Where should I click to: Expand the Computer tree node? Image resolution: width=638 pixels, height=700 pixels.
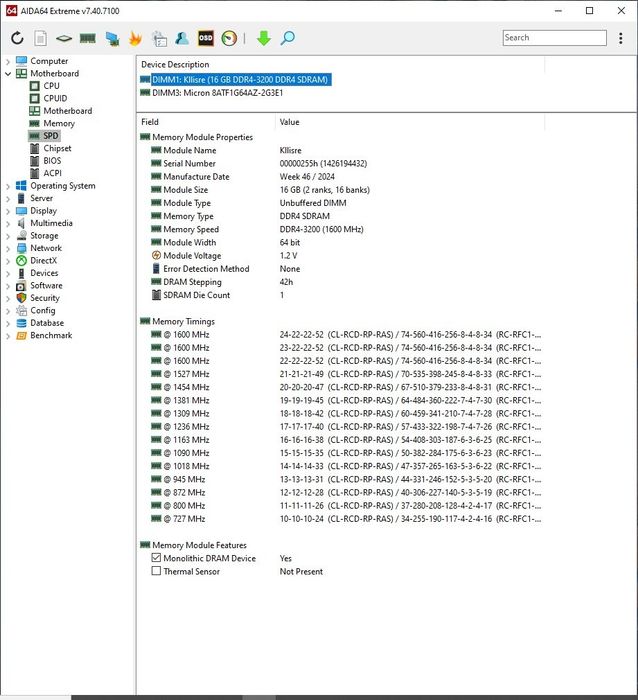click(x=8, y=61)
